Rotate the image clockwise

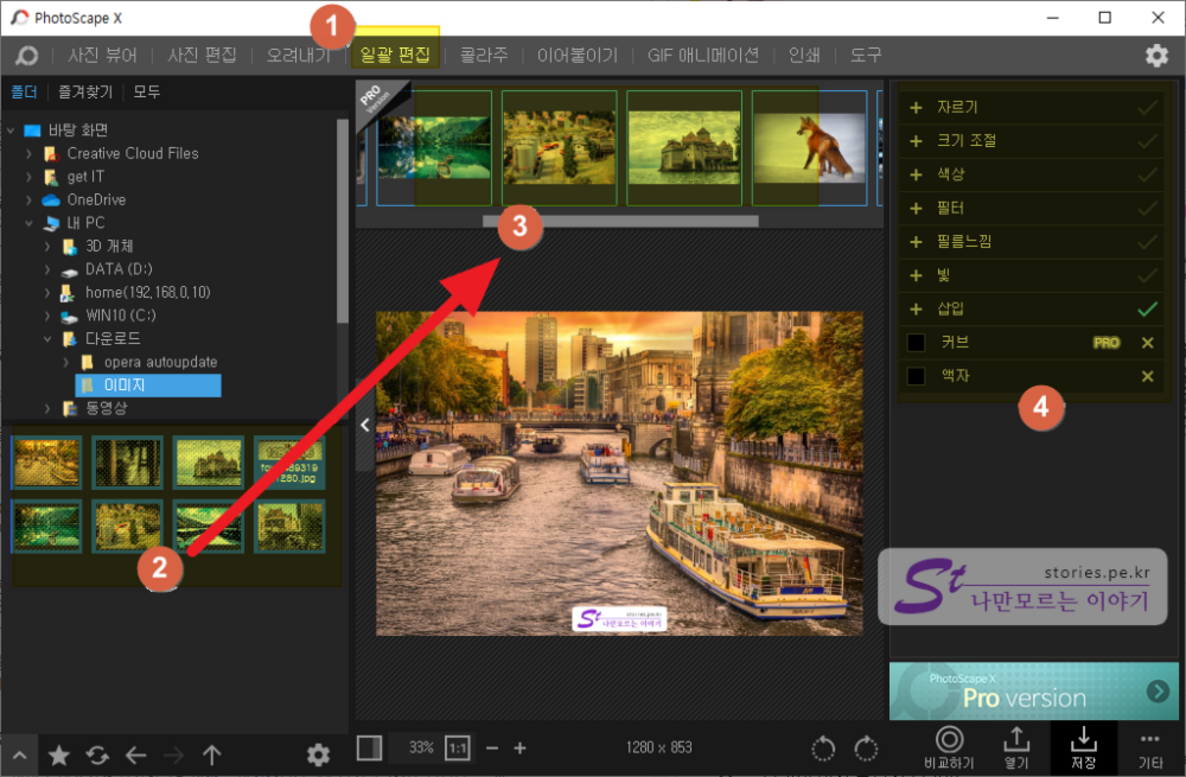click(866, 748)
